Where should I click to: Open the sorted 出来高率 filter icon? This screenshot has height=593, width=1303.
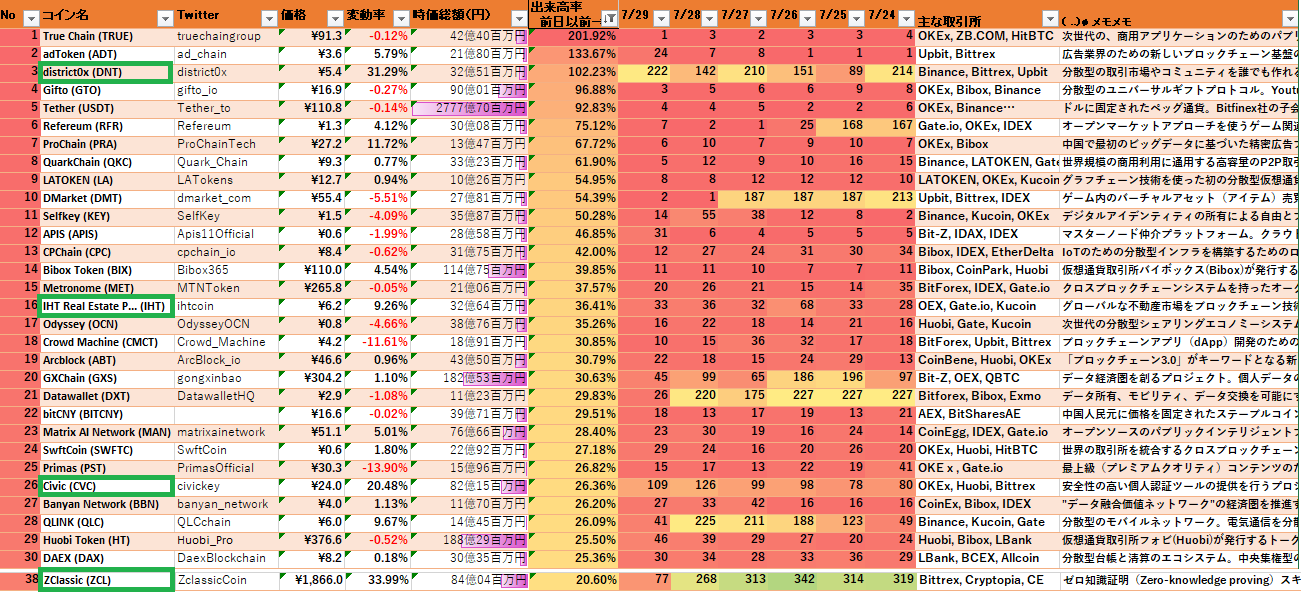tap(609, 18)
